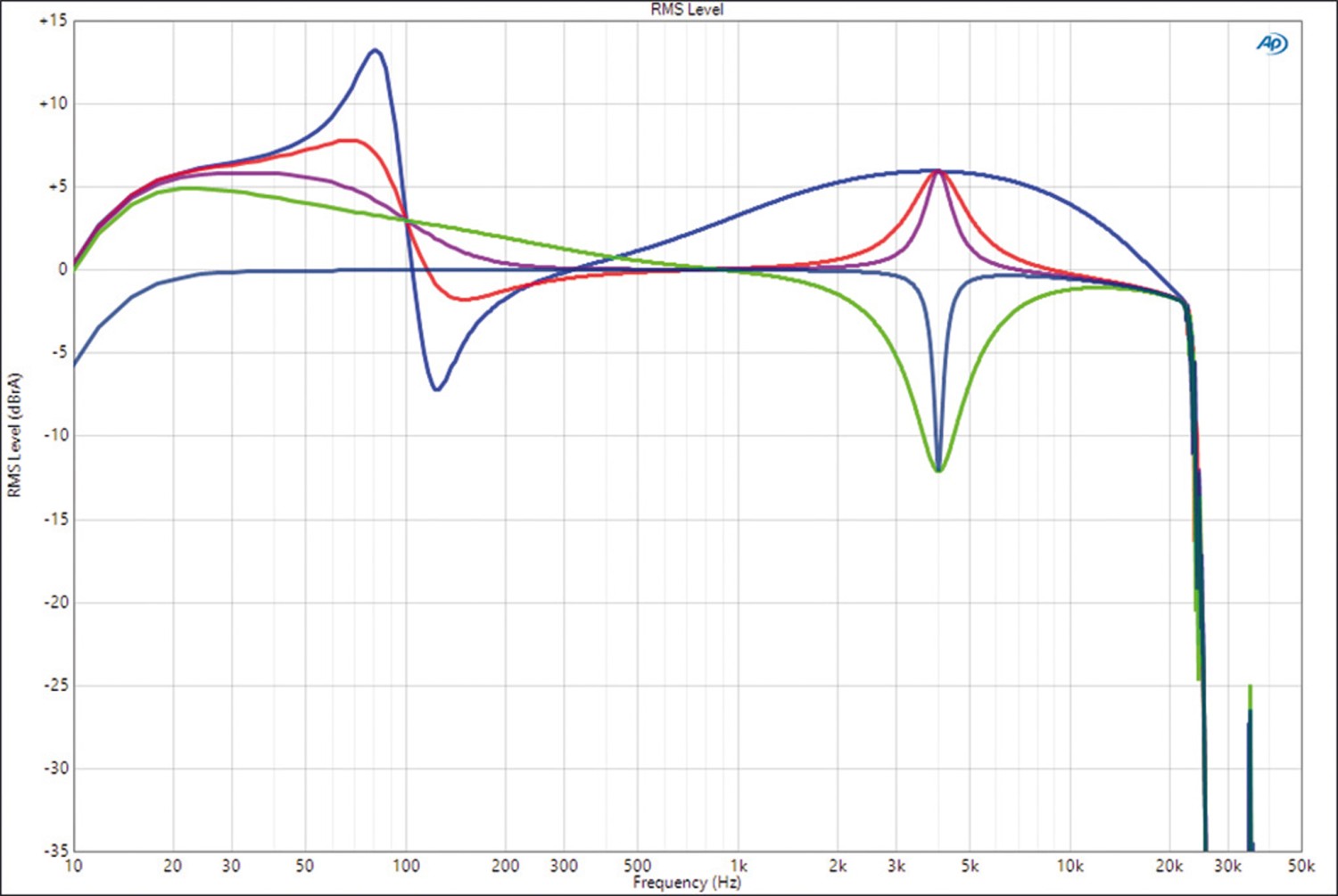Screen dimensions: 1338x896
Task: Click the '500' frequency axis label
Action: coord(637,866)
